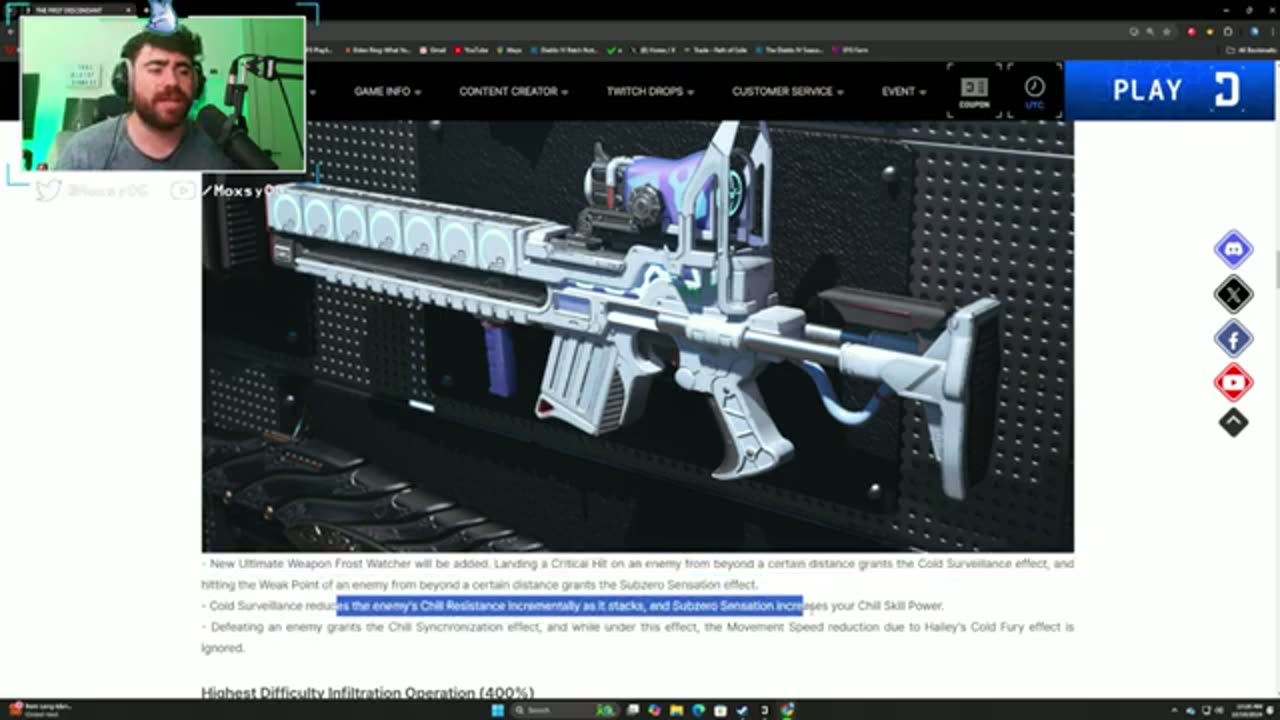Viewport: 1280px width, 720px height.
Task: Open the Gmail bookmark
Action: (433, 50)
